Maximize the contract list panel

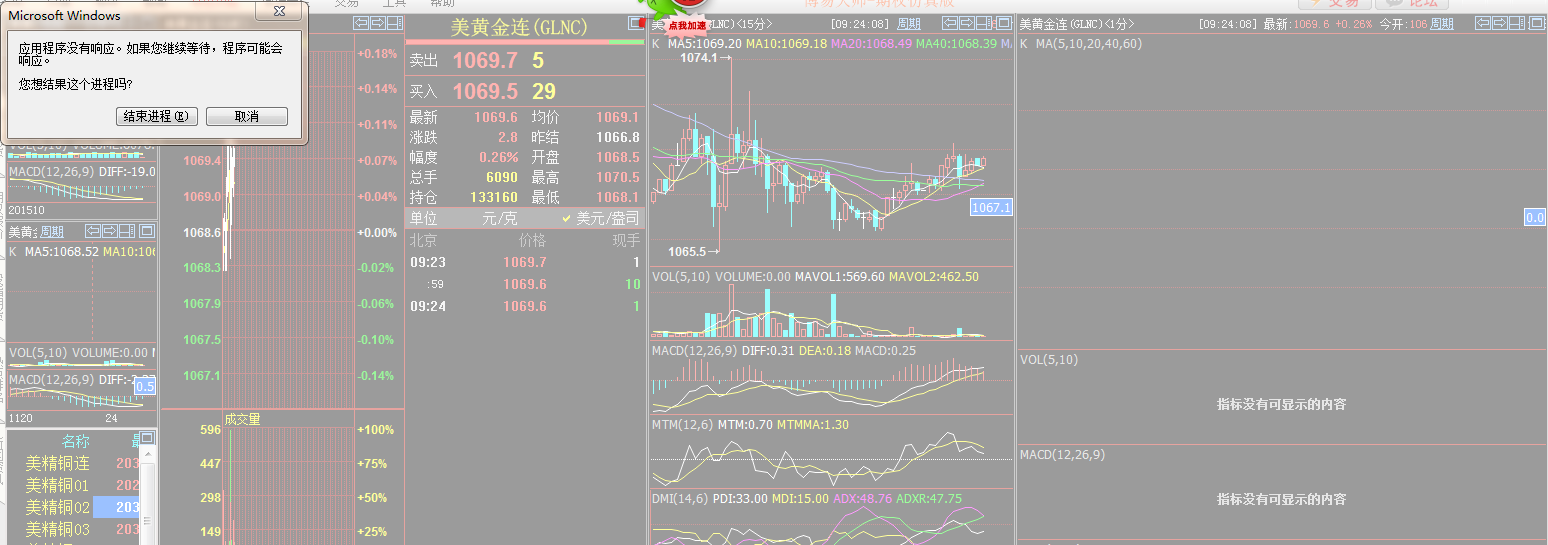tap(147, 436)
